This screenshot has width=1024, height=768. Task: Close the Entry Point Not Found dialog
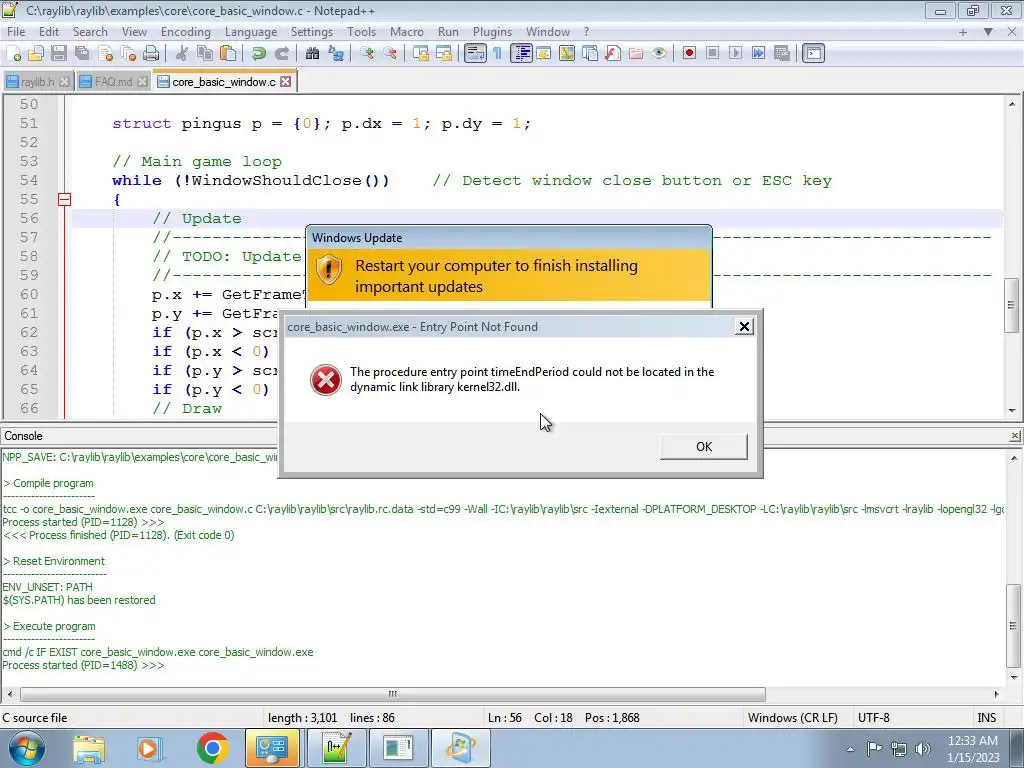tap(744, 327)
